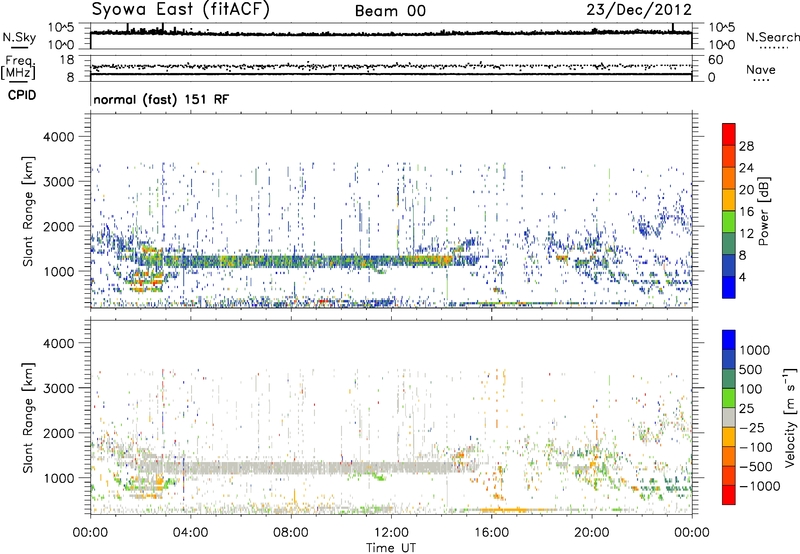This screenshot has width=800, height=554.
Task: Click the 'CPID' label
Action: pyautogui.click(x=22, y=95)
